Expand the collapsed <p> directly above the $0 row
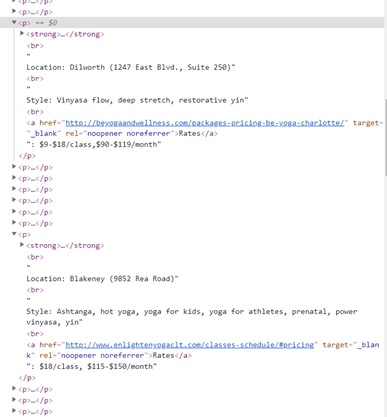This screenshot has width=387, height=417. [14, 11]
